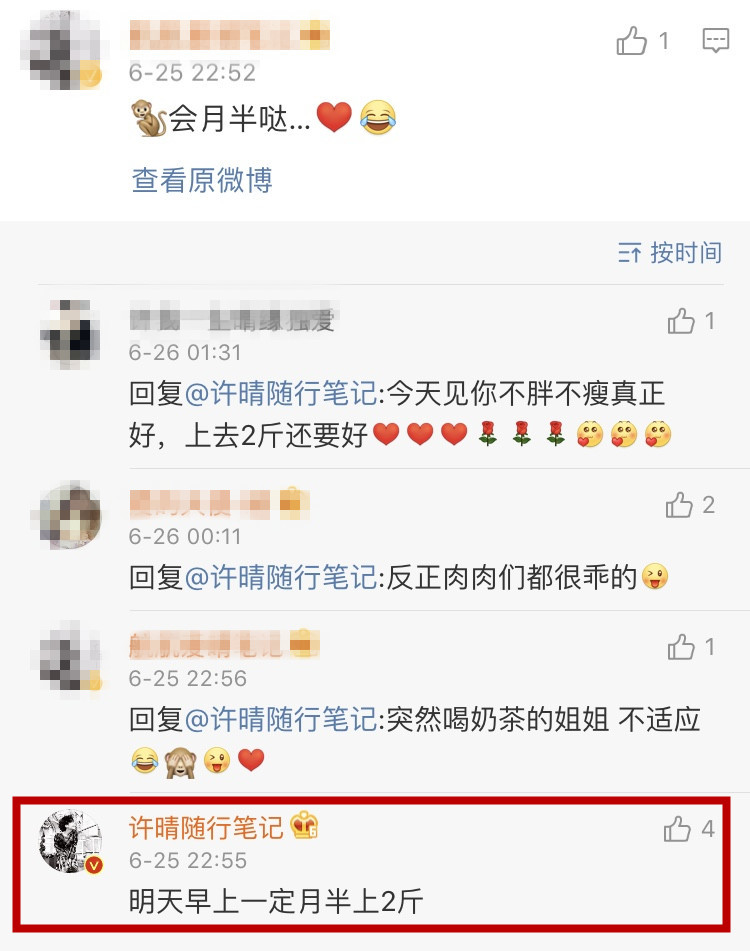Viewport: 750px width, 951px height.
Task: Open @许晴随行笔记 mention in 22:56 reply
Action: 281,719
